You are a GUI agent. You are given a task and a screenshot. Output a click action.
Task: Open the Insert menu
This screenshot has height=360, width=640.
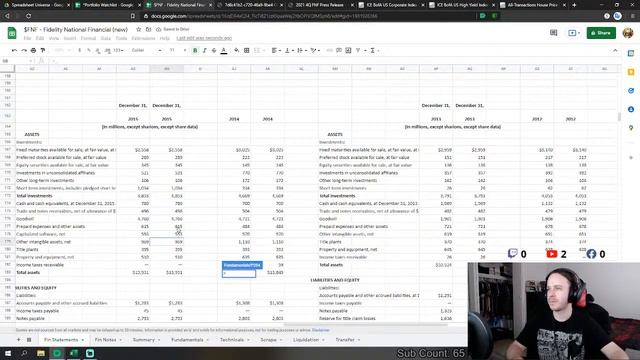(70, 38)
